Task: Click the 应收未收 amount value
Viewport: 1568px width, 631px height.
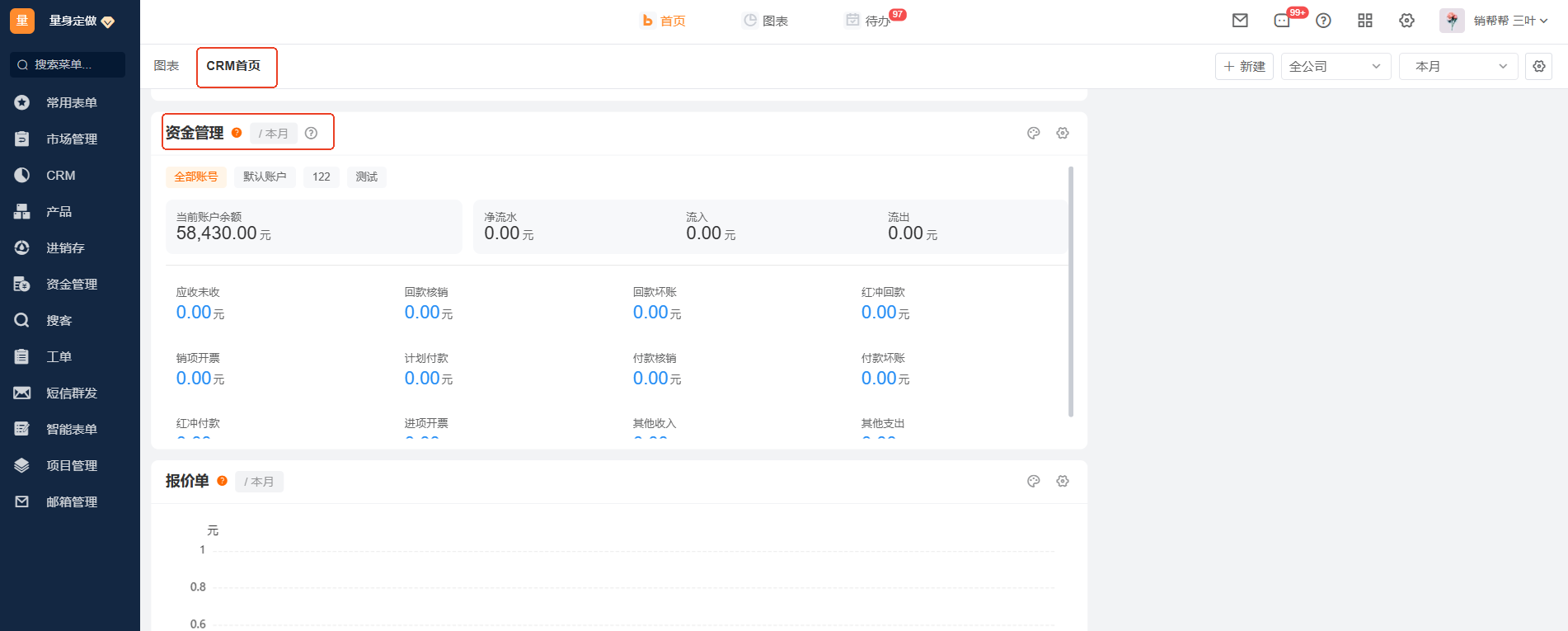Action: click(194, 313)
